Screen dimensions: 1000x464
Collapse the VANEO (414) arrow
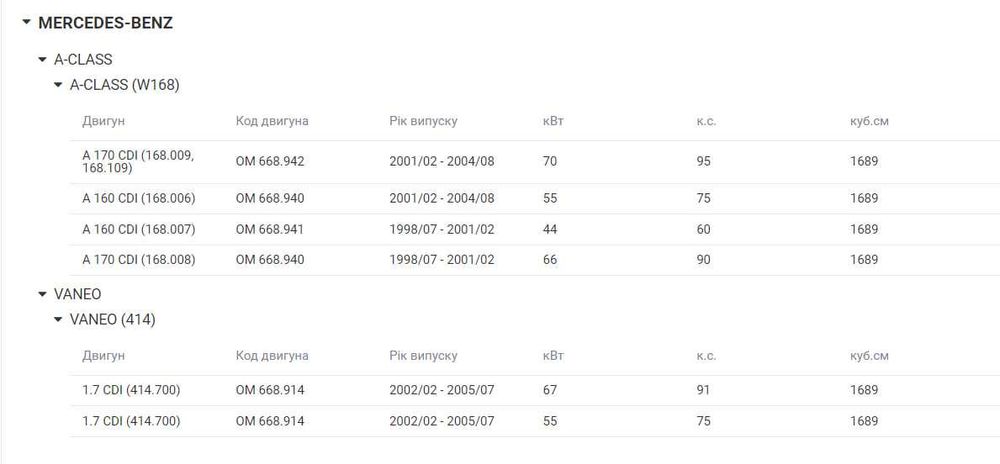click(58, 319)
